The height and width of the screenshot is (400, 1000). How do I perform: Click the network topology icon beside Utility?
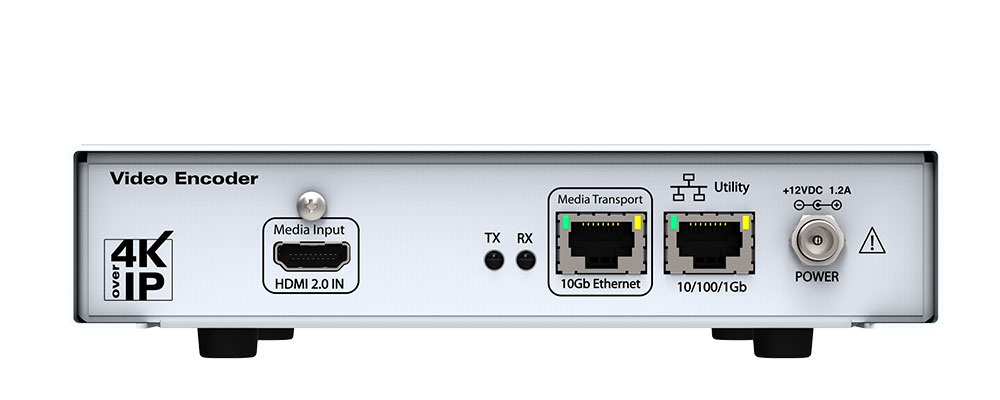tap(689, 187)
